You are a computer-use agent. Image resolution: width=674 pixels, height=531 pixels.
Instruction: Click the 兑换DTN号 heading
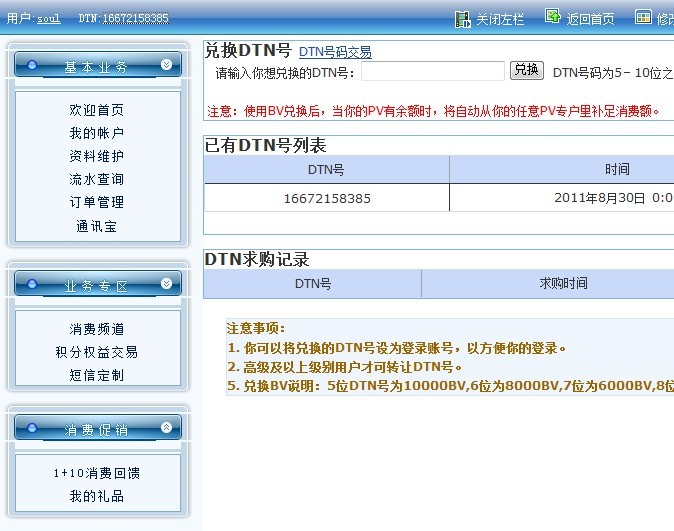click(248, 50)
